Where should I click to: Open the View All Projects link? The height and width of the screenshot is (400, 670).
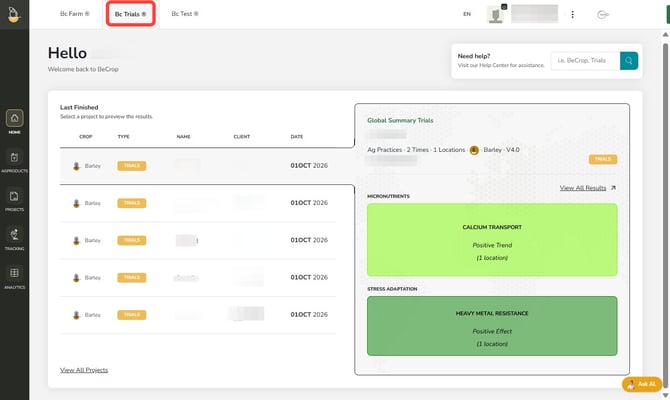click(84, 370)
